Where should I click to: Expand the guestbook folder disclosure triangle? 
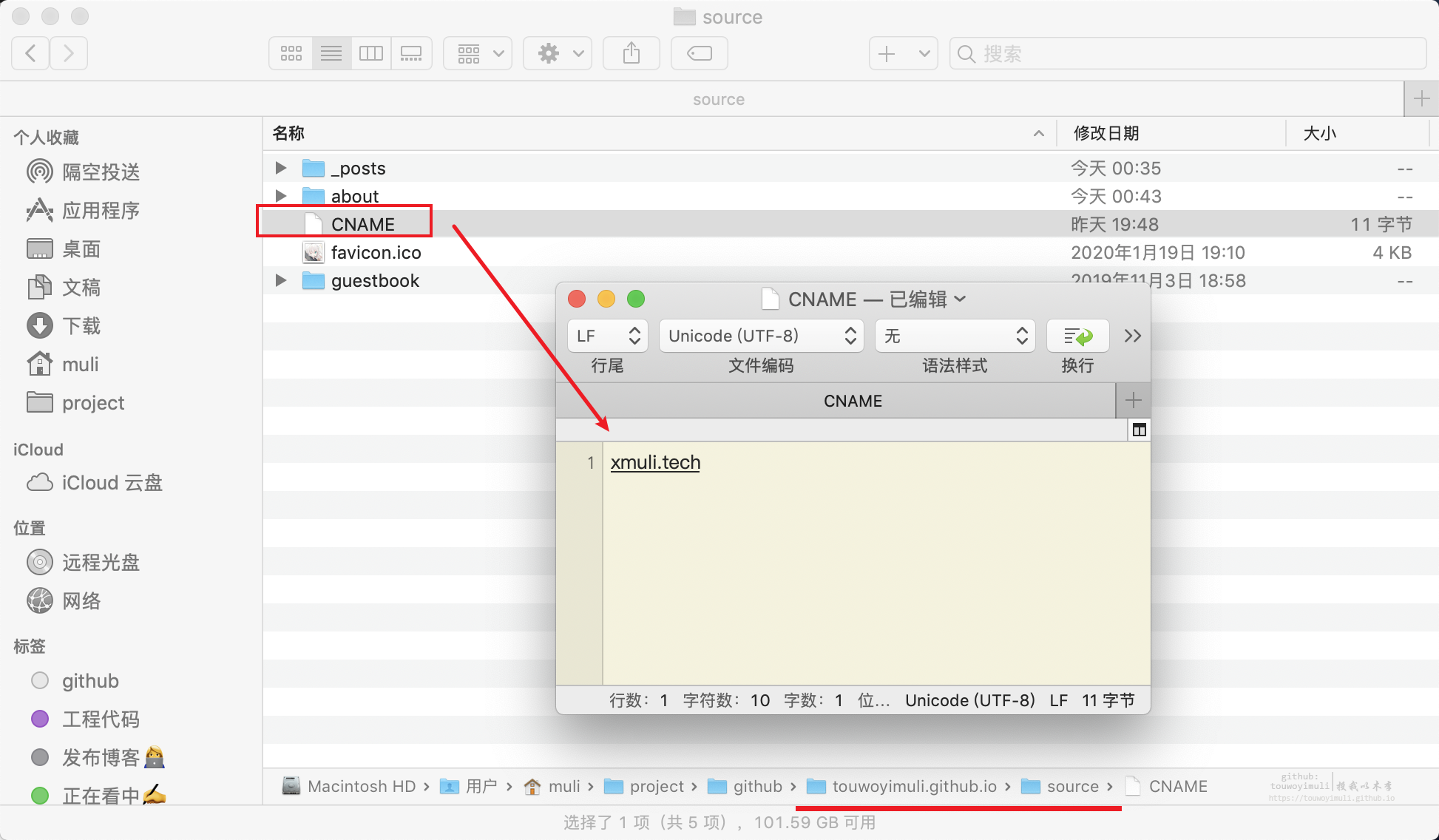tap(281, 280)
